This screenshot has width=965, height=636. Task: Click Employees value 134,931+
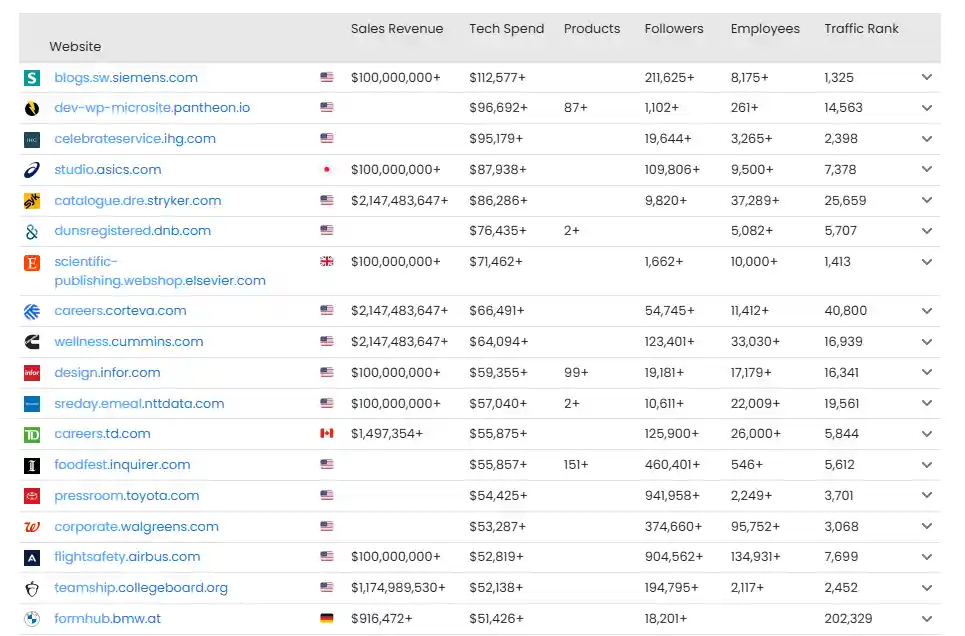755,557
